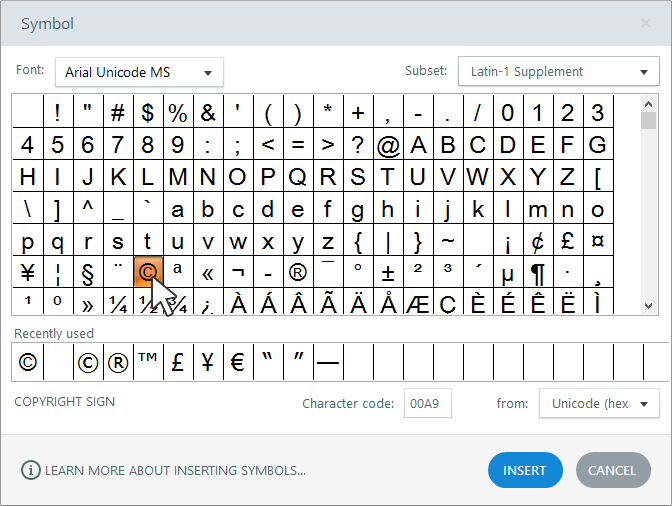Choose the pilcrow ¶ paragraph symbol
This screenshot has height=506, width=672.
538,272
